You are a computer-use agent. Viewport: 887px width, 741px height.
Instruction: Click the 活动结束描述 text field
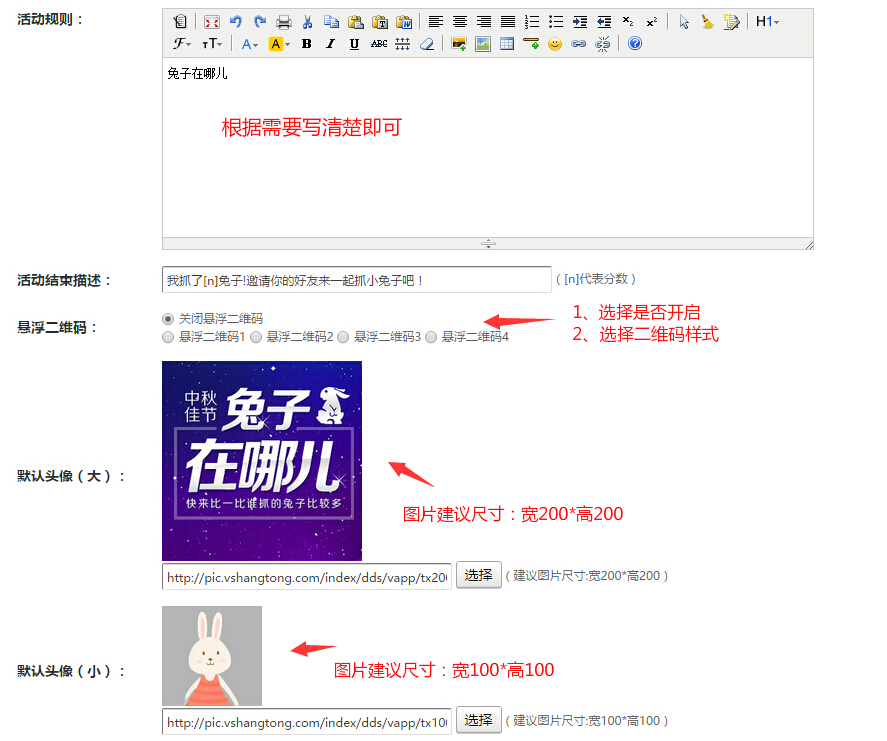pyautogui.click(x=356, y=280)
